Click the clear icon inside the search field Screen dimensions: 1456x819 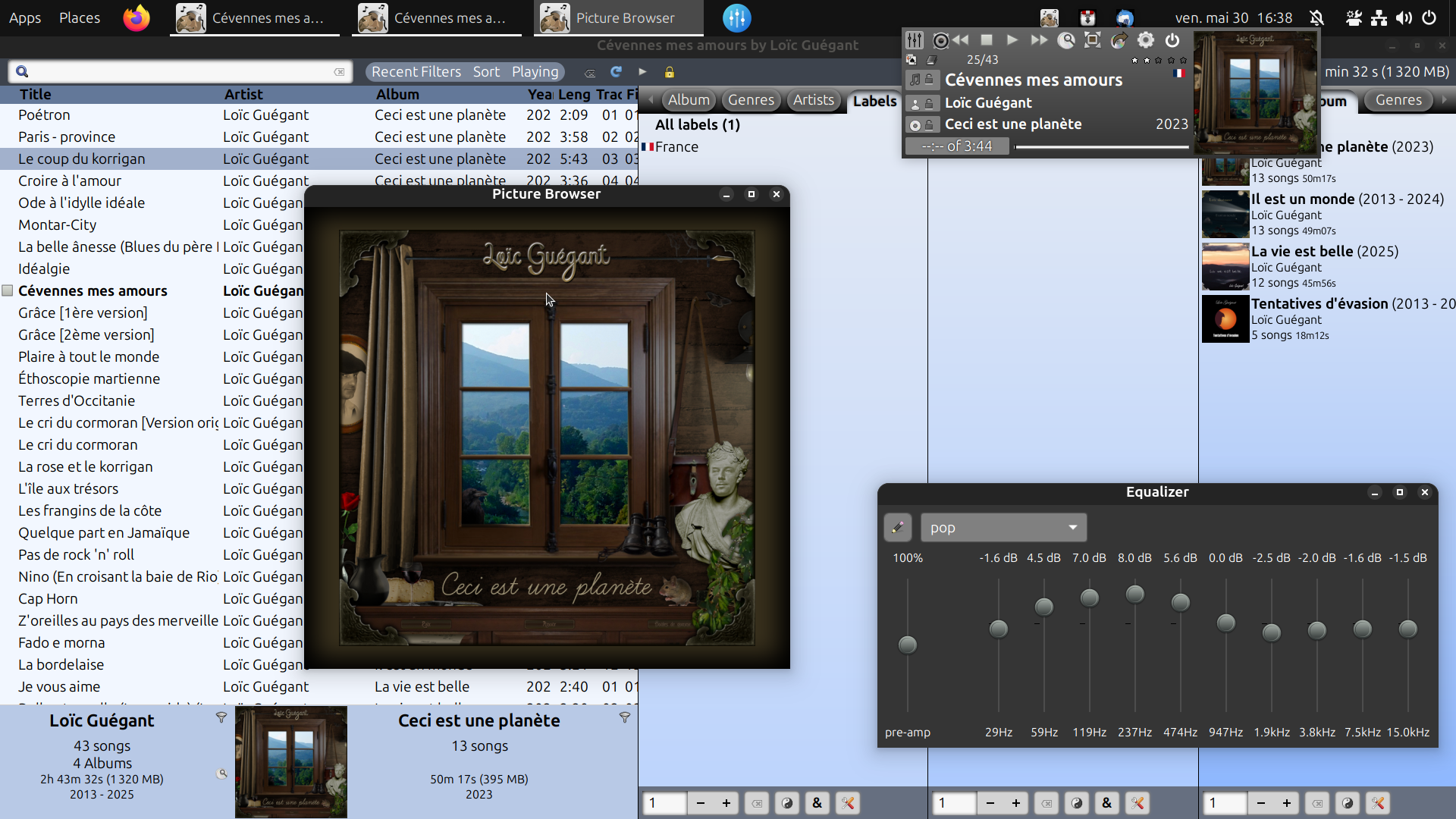tap(339, 72)
